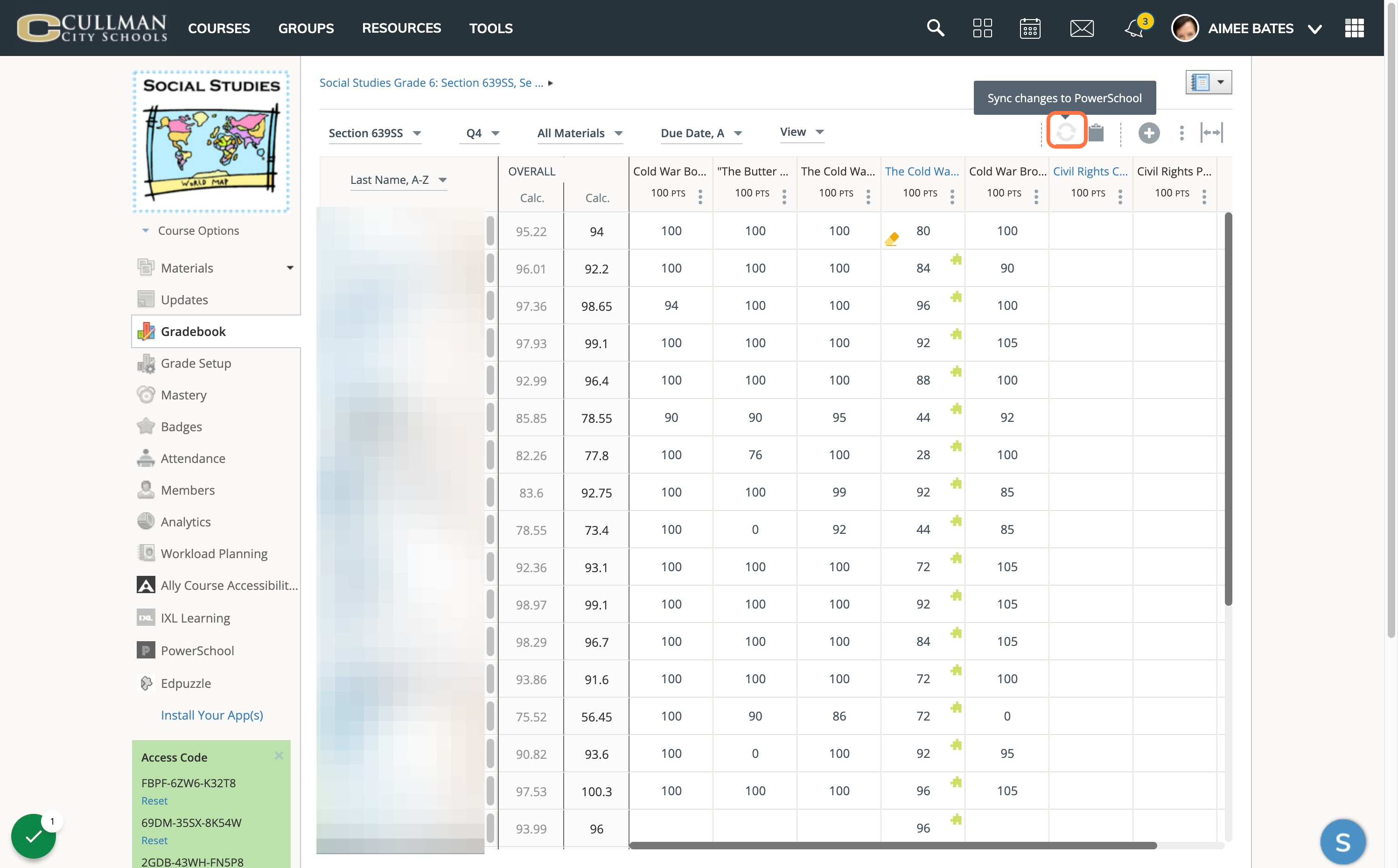Click the search magnifier icon

pyautogui.click(x=936, y=28)
